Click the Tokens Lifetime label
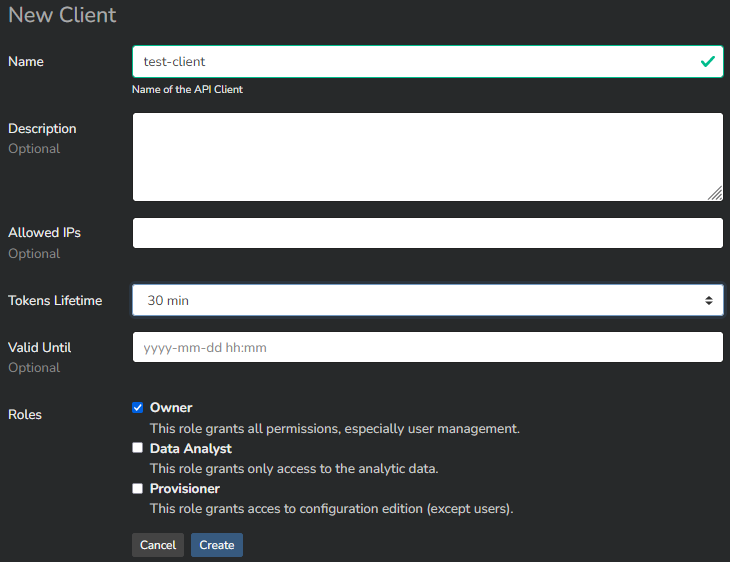Viewport: 730px width, 562px height. click(x=55, y=300)
